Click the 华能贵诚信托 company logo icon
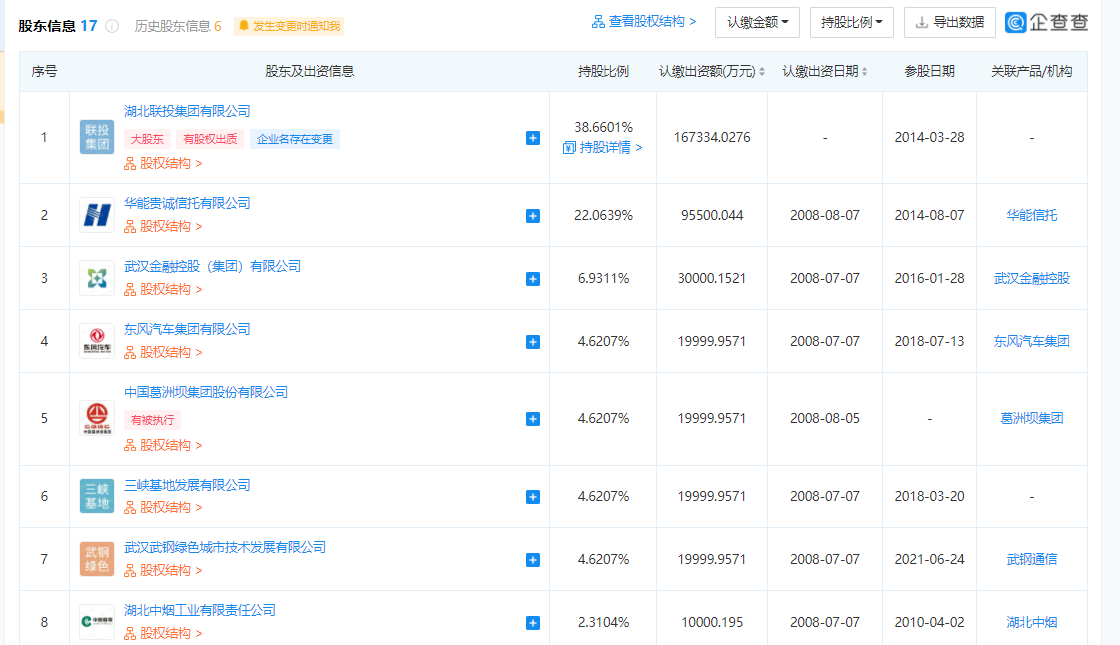This screenshot has width=1120, height=645. (97, 215)
